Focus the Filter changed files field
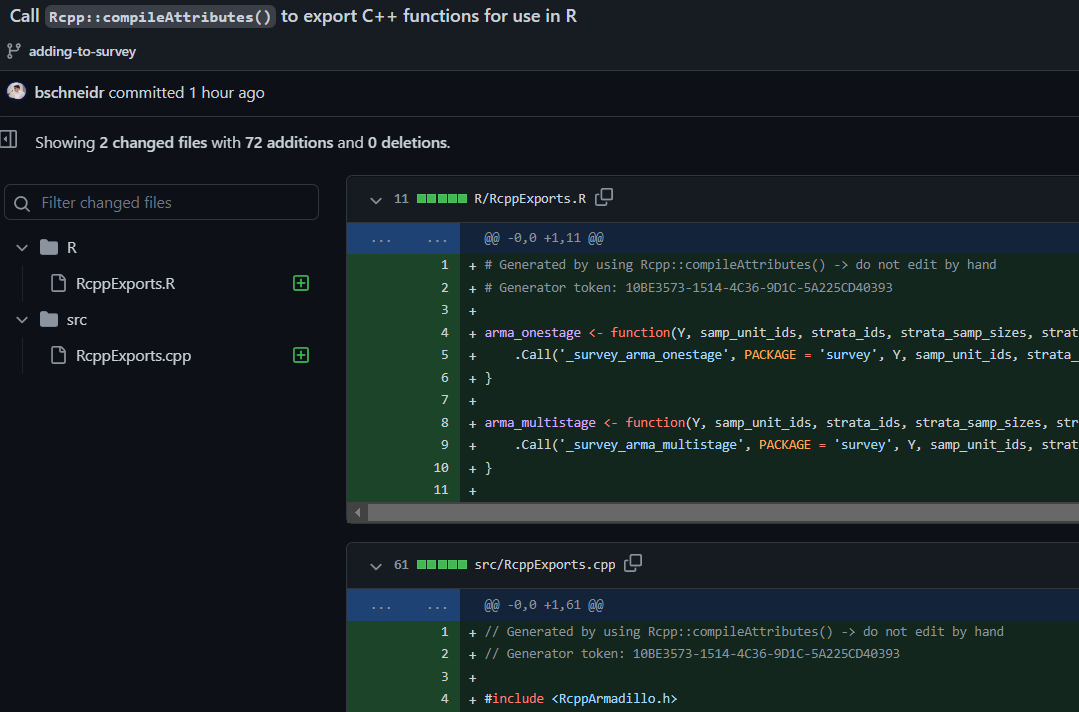Screen dimensions: 1079x712 [162, 202]
